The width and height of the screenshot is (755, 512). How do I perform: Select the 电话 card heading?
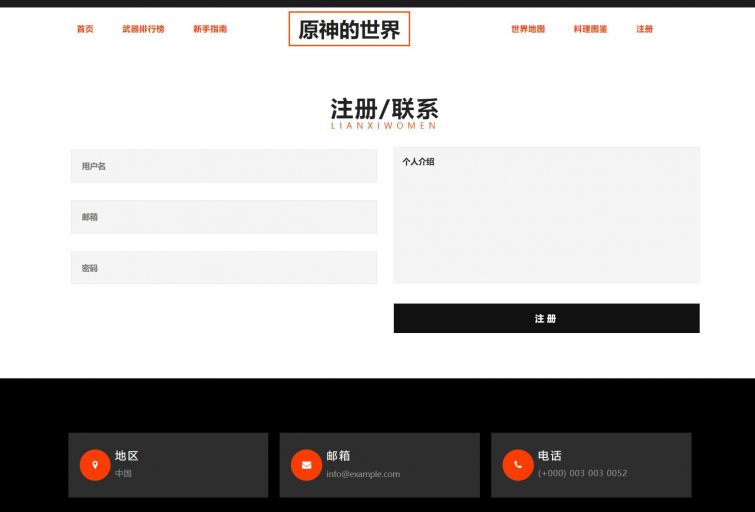point(549,456)
